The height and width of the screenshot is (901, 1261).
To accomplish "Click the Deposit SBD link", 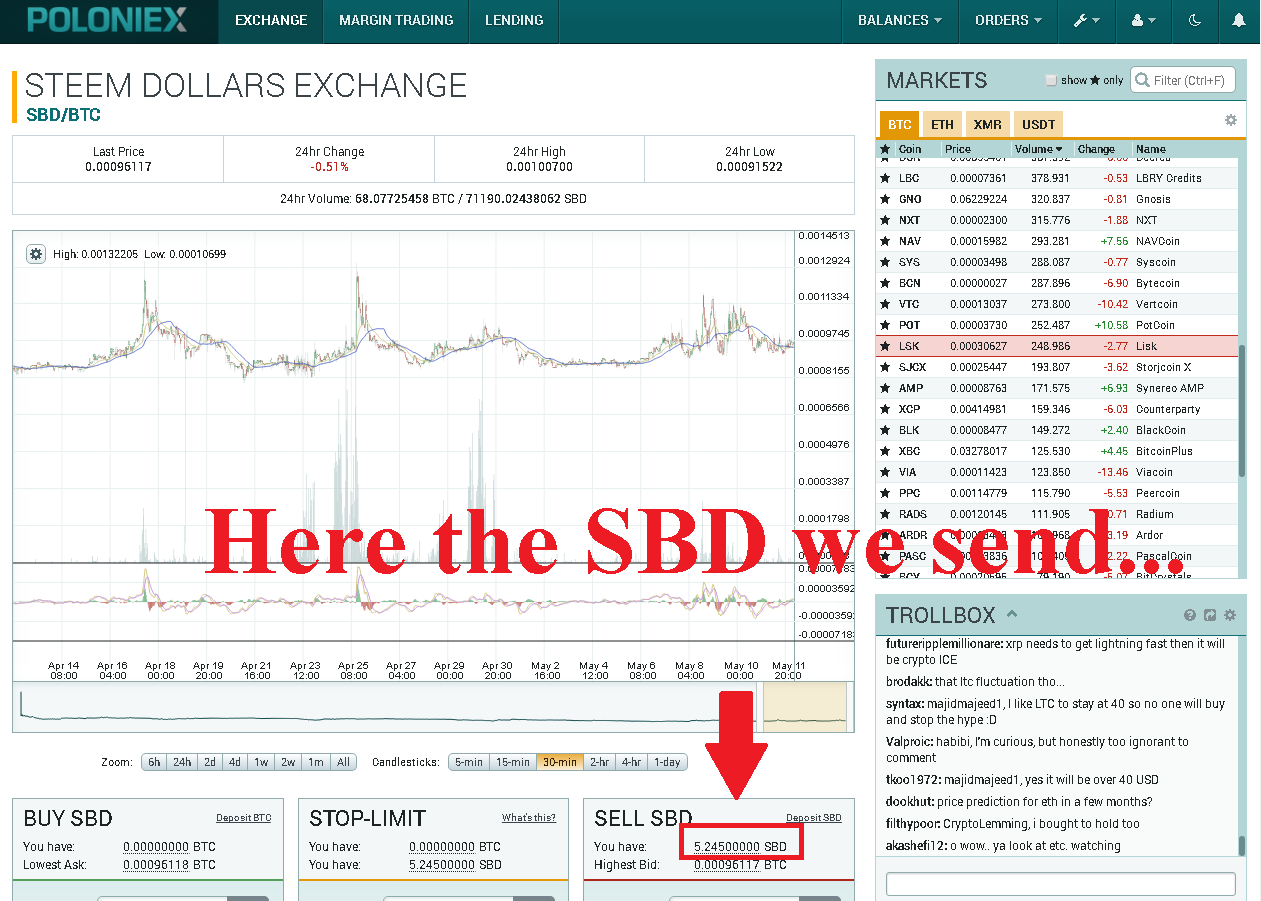I will (x=813, y=818).
